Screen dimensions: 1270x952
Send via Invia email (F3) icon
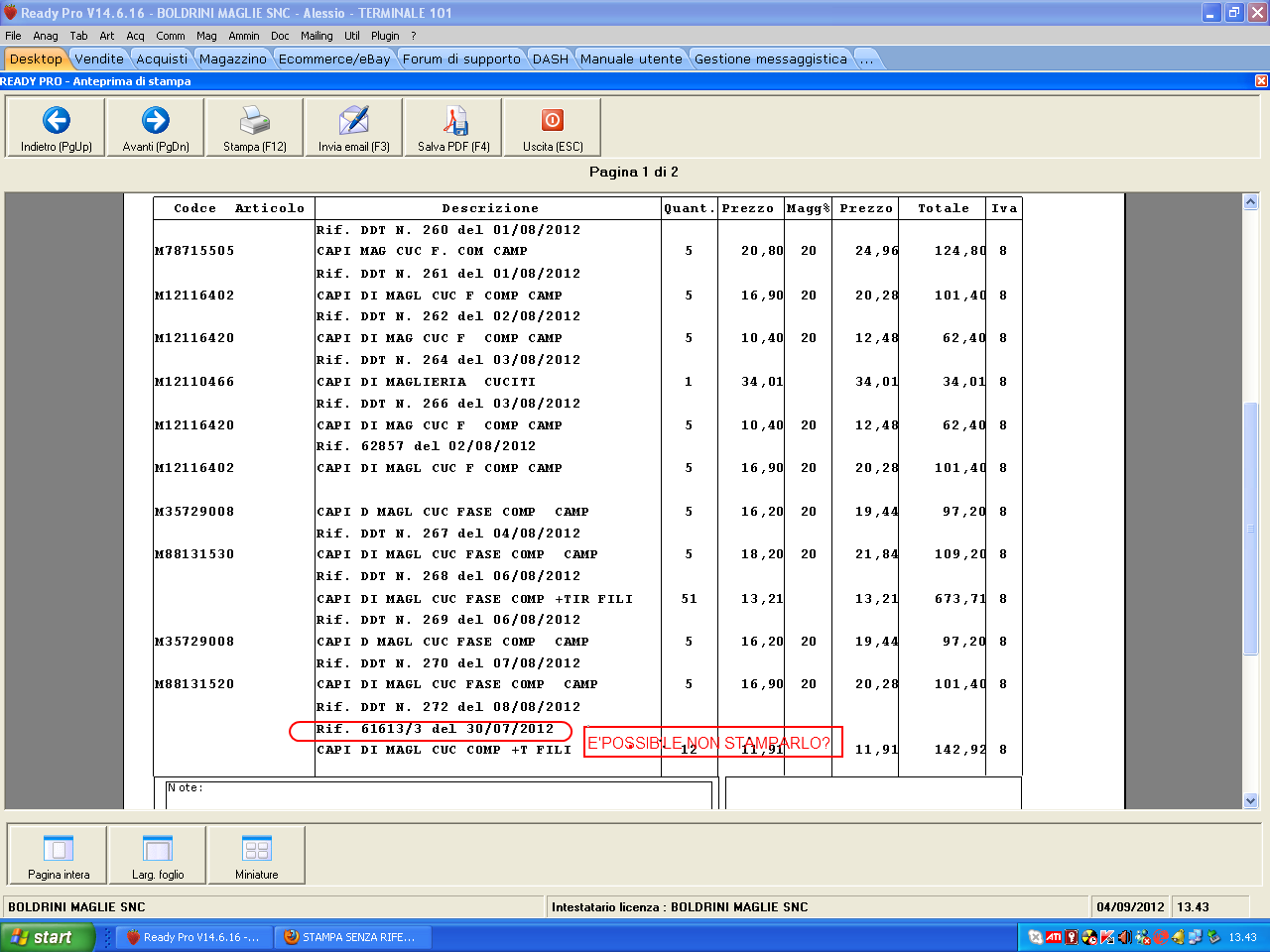point(354,127)
